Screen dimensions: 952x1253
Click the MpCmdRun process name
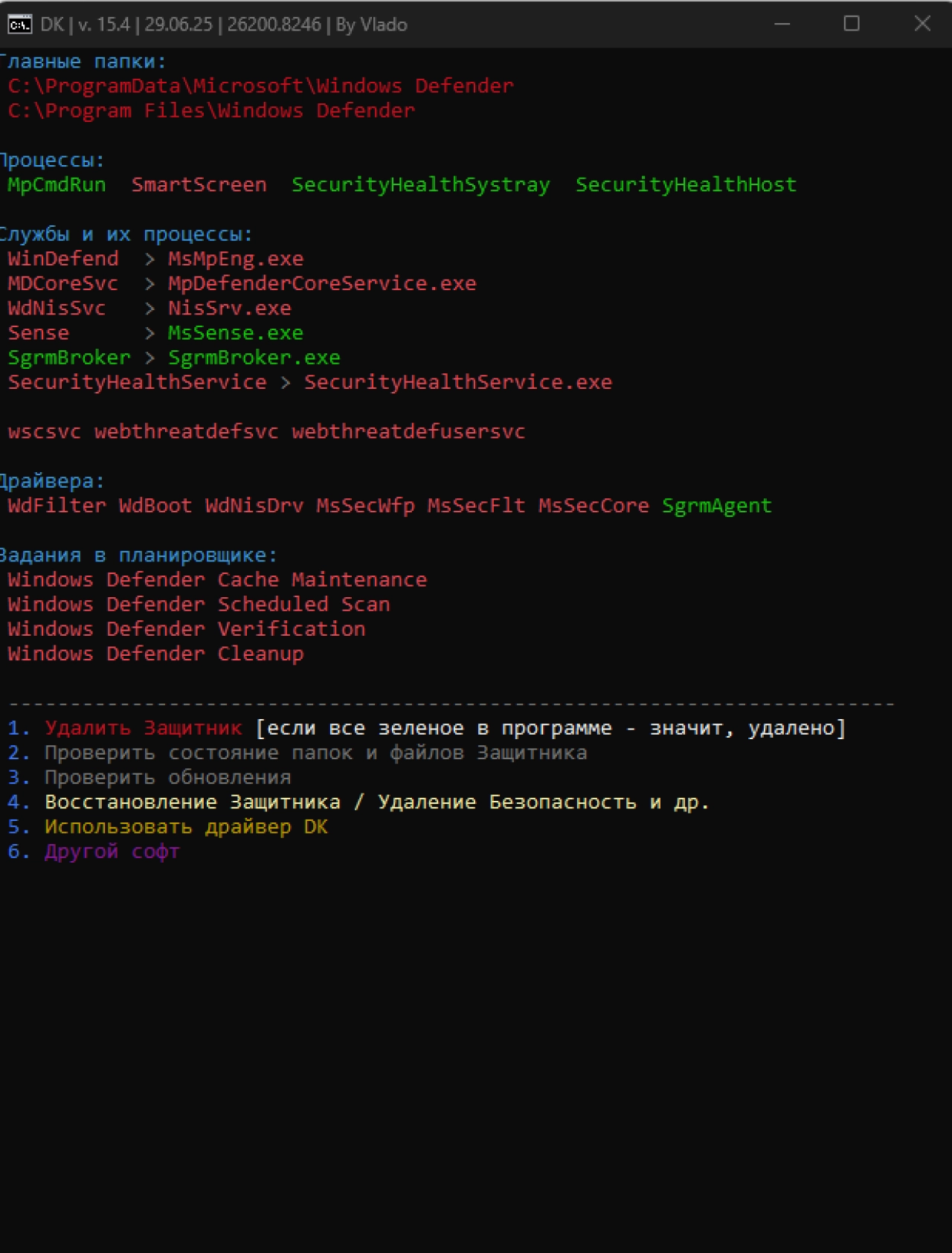point(57,184)
